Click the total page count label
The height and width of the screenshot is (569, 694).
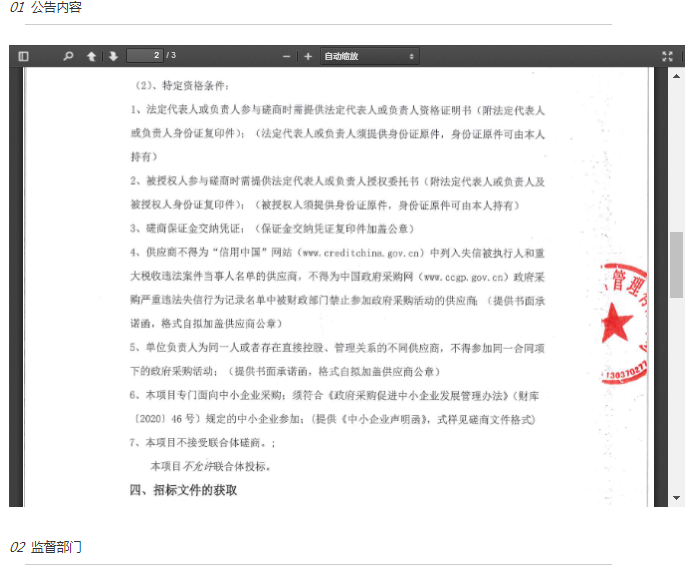tap(171, 56)
